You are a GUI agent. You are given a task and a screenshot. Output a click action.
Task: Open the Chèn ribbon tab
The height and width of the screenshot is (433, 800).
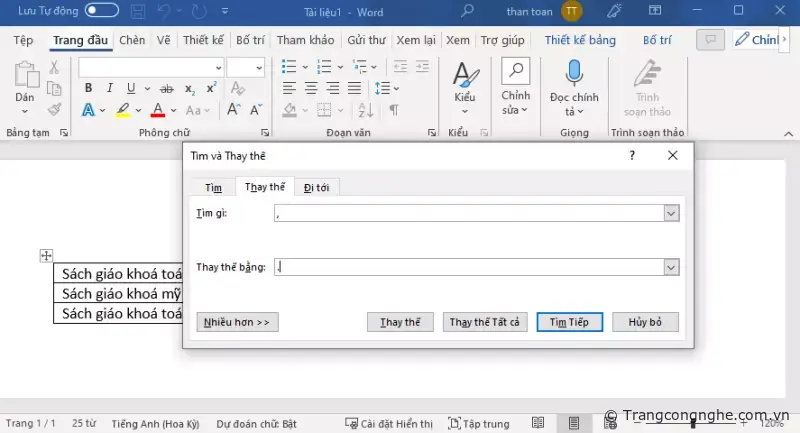(x=132, y=41)
